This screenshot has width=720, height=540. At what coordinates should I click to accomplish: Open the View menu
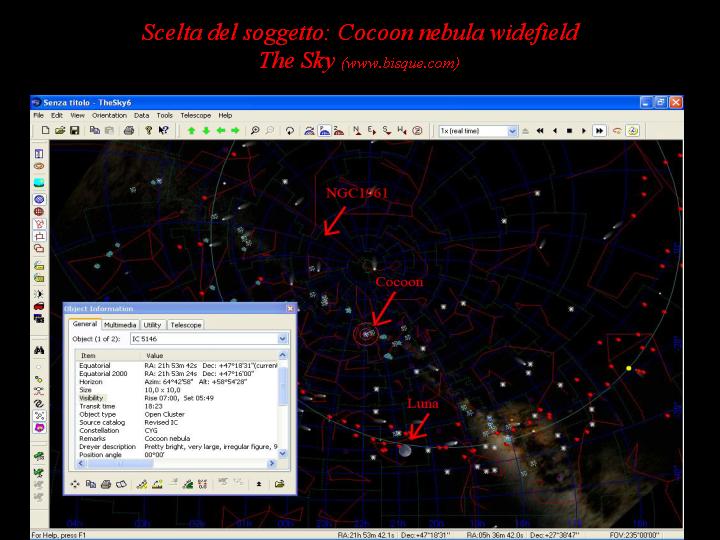[77, 115]
